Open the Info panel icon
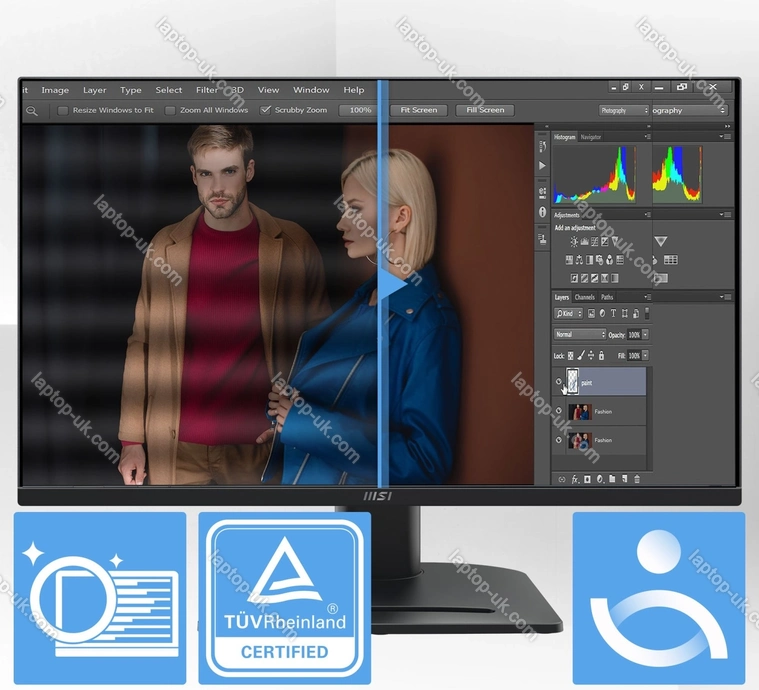Image resolution: width=759 pixels, height=690 pixels. (x=543, y=212)
